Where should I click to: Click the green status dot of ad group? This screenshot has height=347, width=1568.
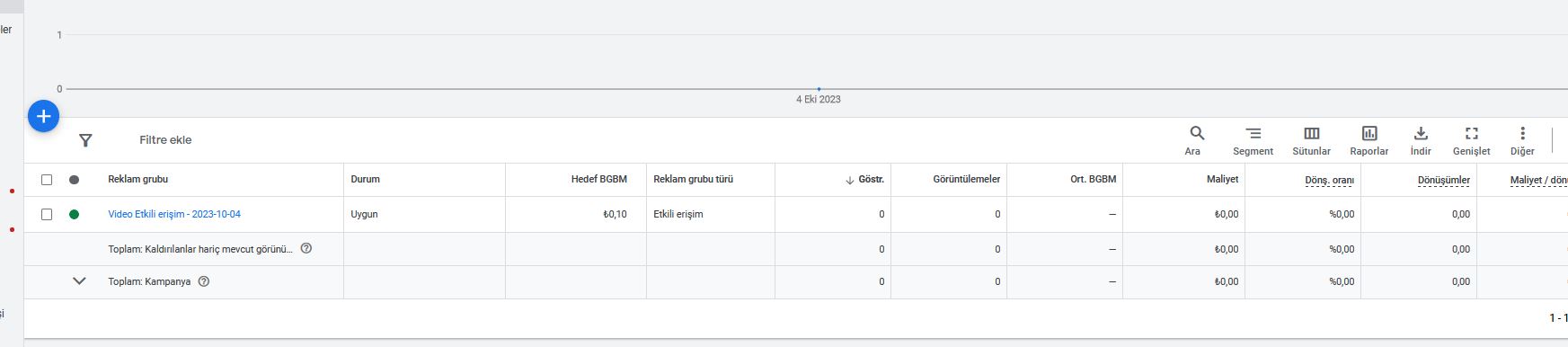click(x=74, y=215)
